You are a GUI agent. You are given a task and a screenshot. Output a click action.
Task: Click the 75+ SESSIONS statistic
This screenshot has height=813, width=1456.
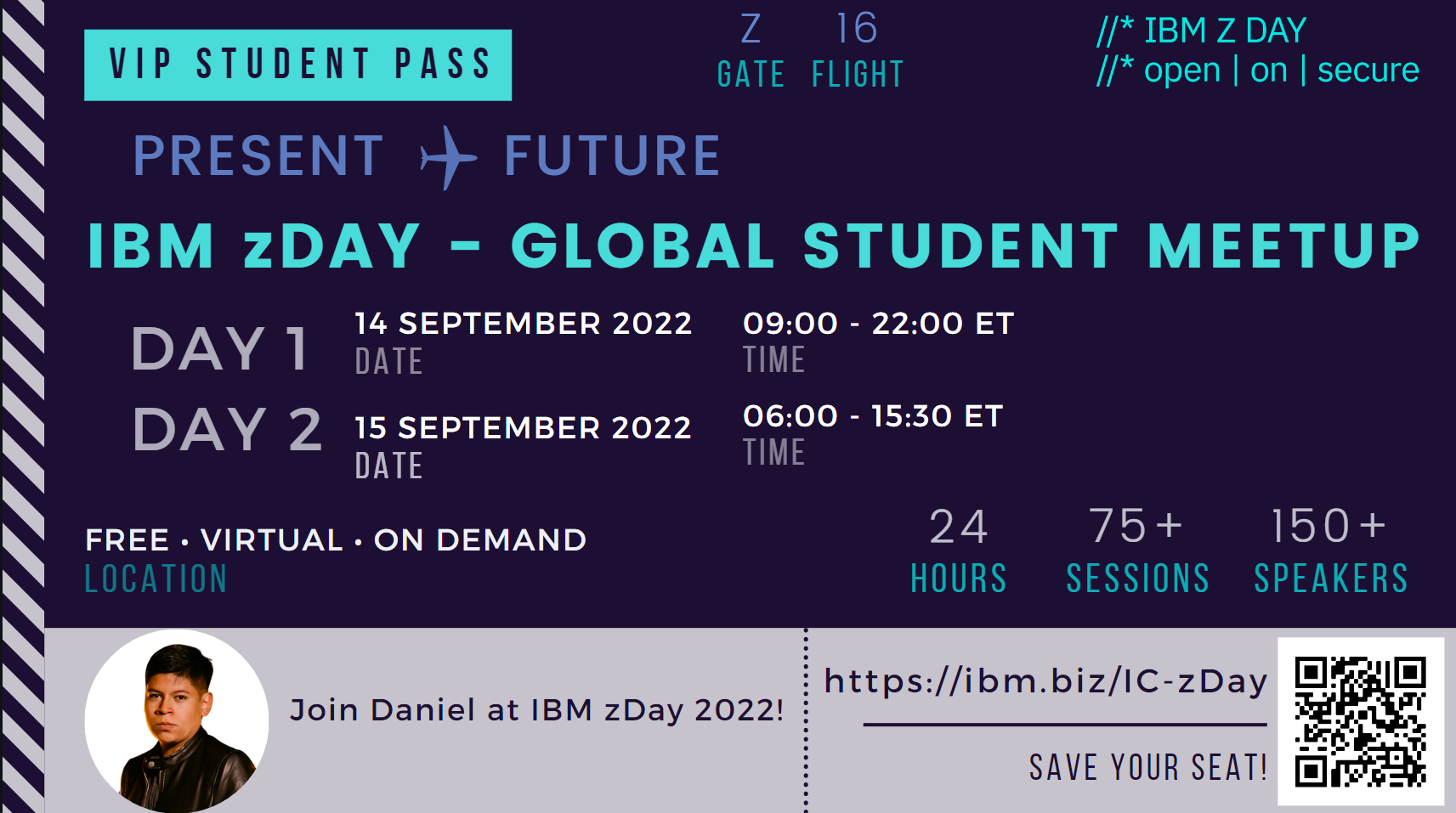pyautogui.click(x=1138, y=550)
